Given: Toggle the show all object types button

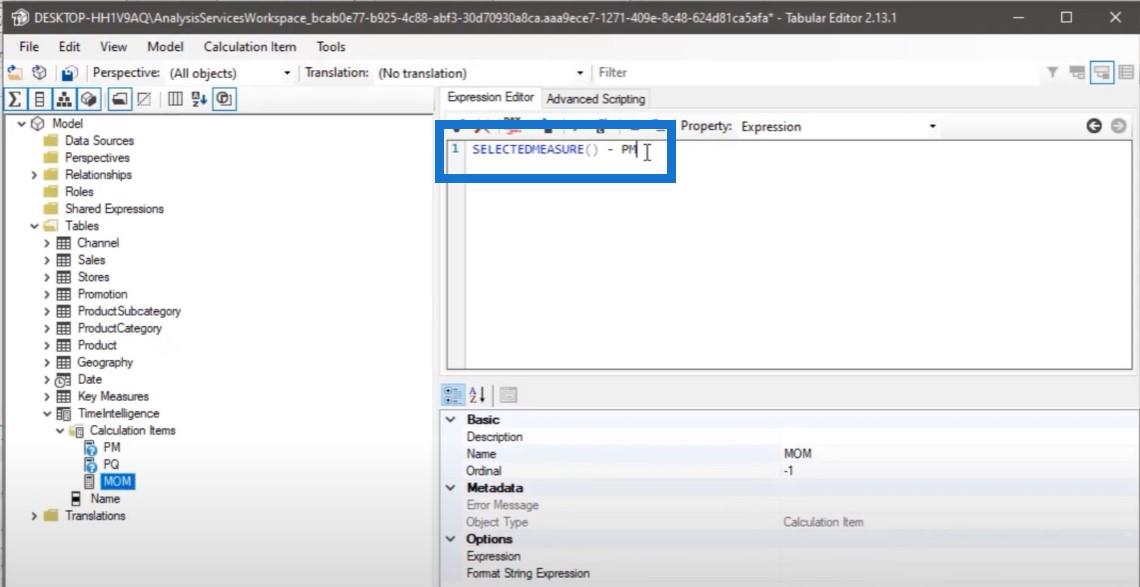Looking at the screenshot, I should click(225, 99).
